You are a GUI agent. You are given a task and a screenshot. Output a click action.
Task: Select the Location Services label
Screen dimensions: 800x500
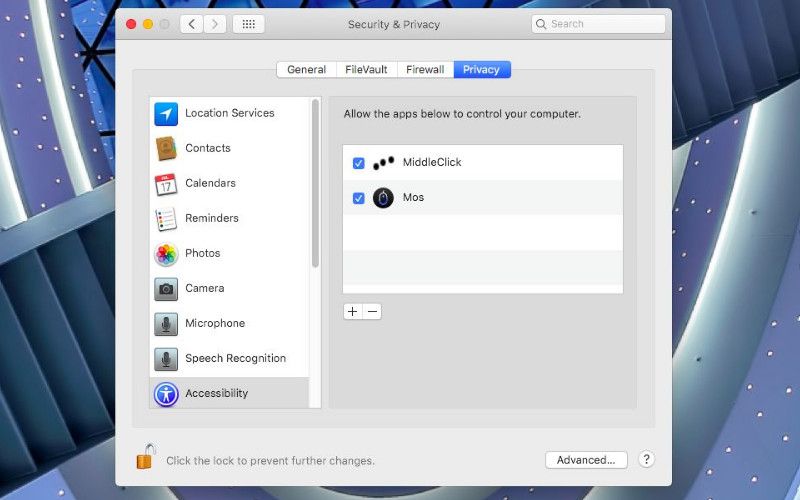pos(230,113)
